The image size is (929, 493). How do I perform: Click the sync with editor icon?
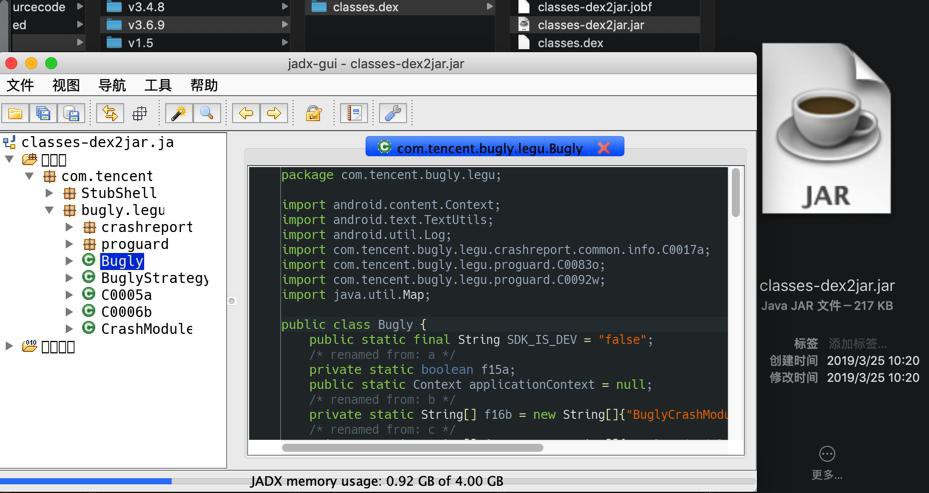(x=110, y=113)
